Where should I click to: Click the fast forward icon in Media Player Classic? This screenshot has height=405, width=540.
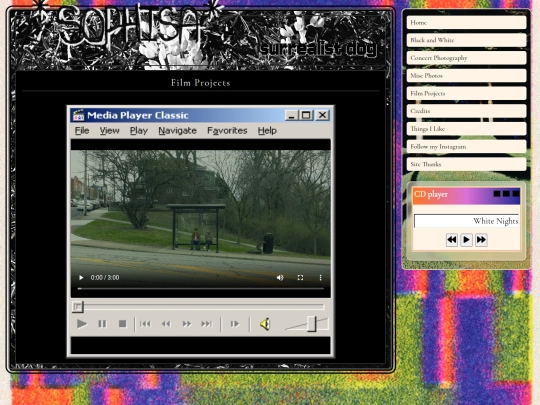click(187, 324)
